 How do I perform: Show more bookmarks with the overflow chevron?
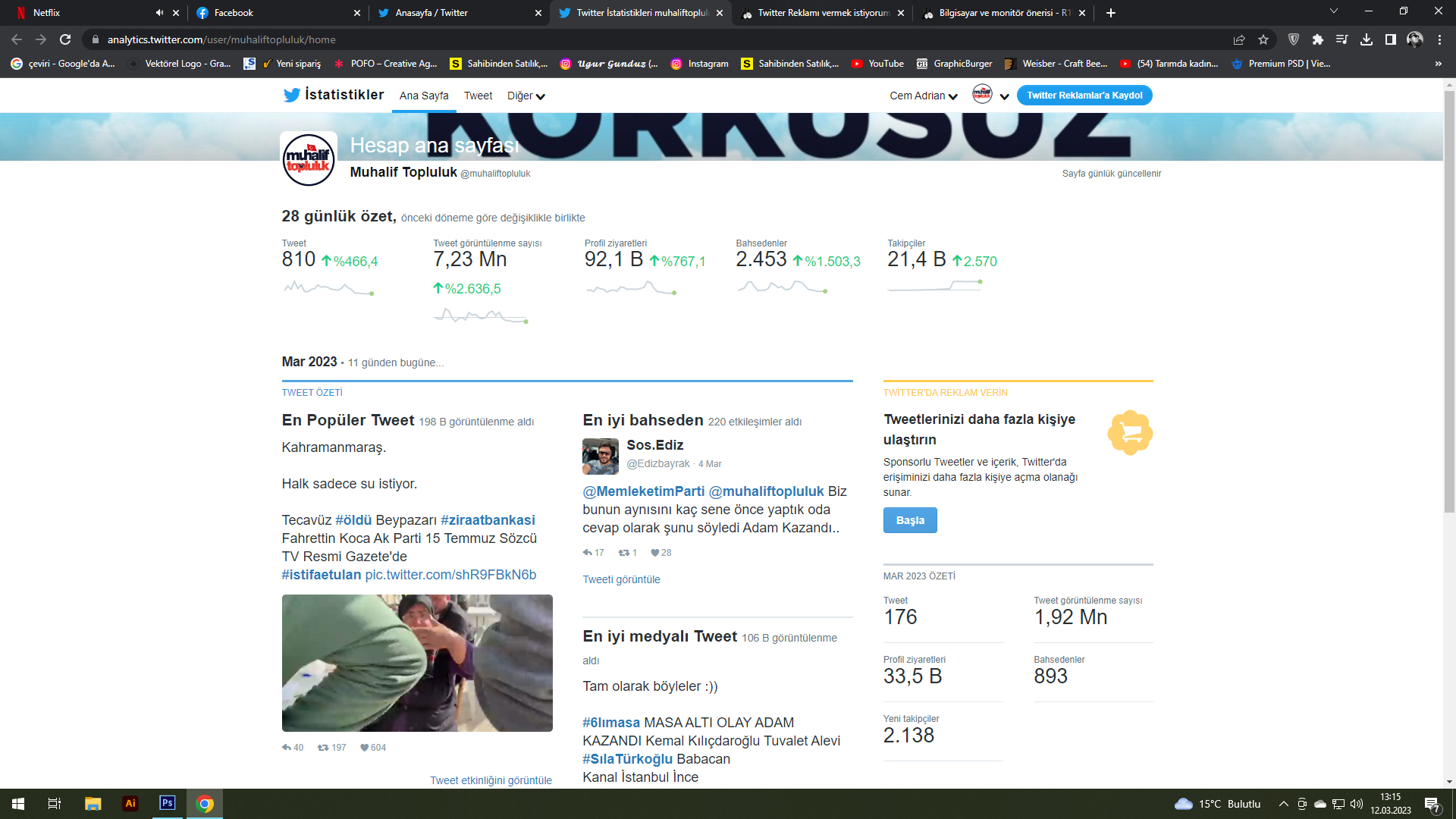coord(1439,64)
